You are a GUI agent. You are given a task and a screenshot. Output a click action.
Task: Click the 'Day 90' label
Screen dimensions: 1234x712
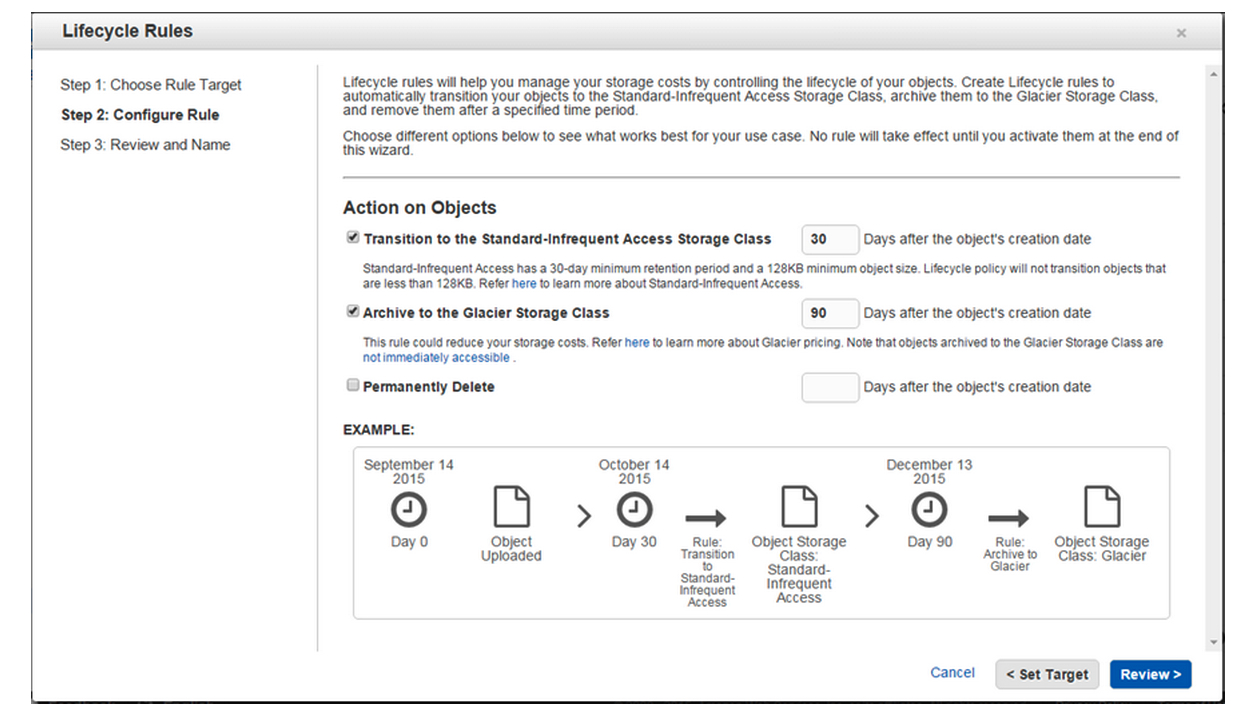point(929,542)
